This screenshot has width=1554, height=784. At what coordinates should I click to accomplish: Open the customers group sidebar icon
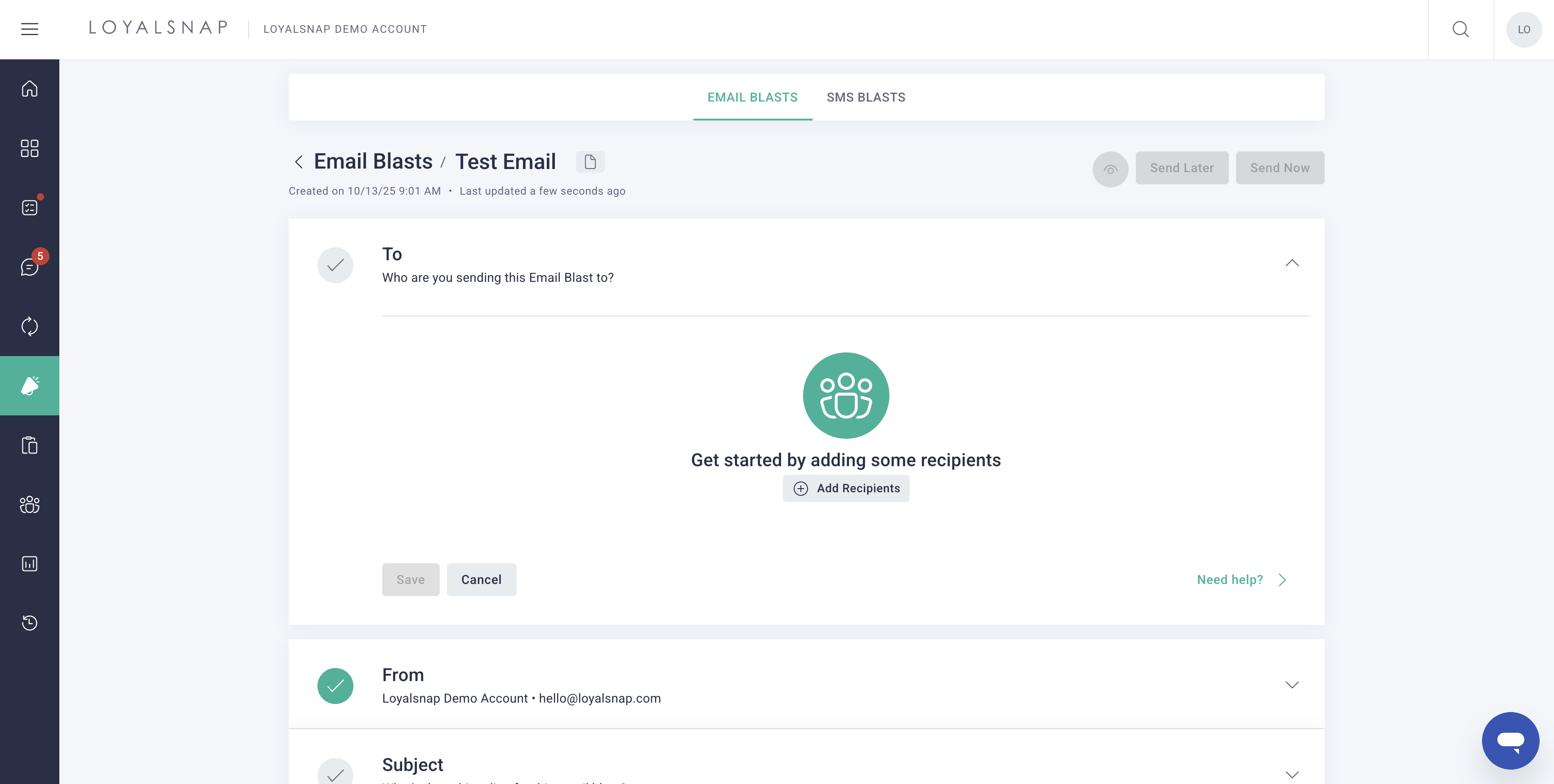(30, 504)
